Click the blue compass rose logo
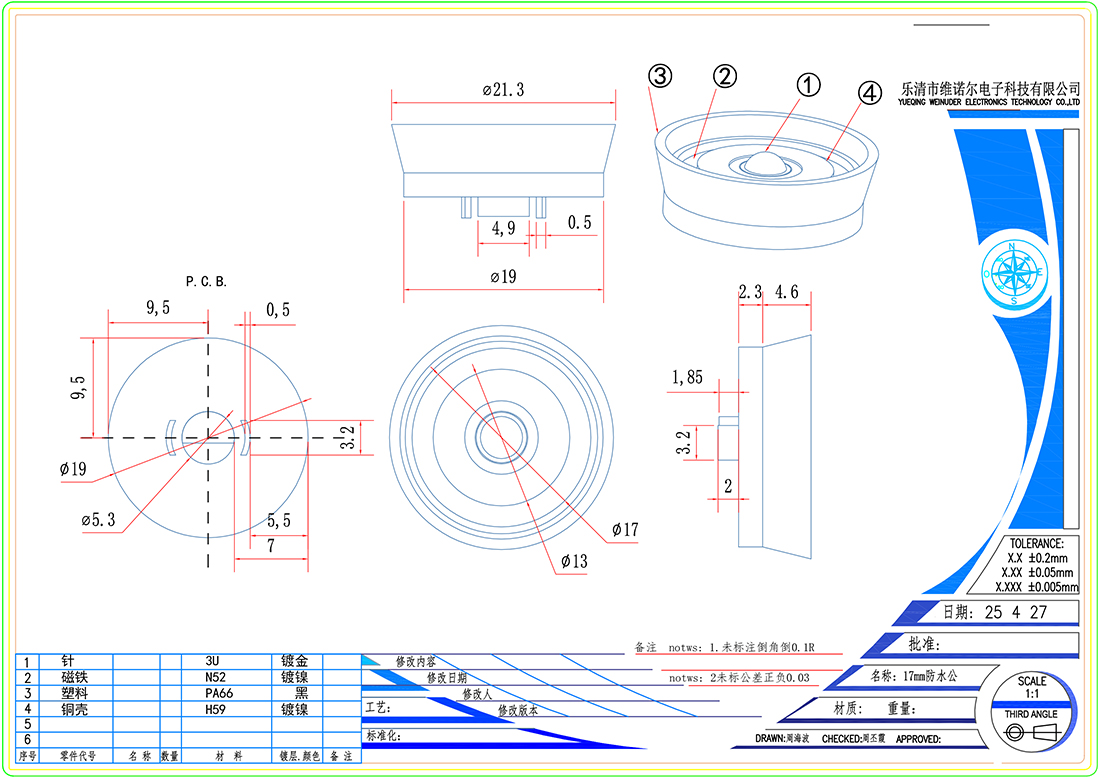 (1014, 273)
